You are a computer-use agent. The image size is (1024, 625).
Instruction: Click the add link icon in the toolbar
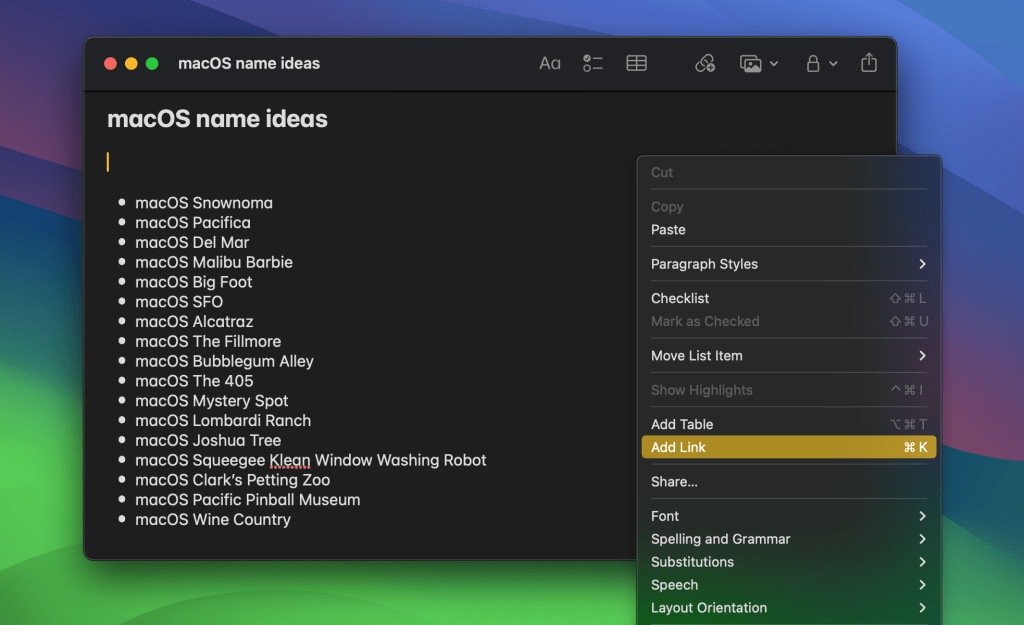(705, 63)
